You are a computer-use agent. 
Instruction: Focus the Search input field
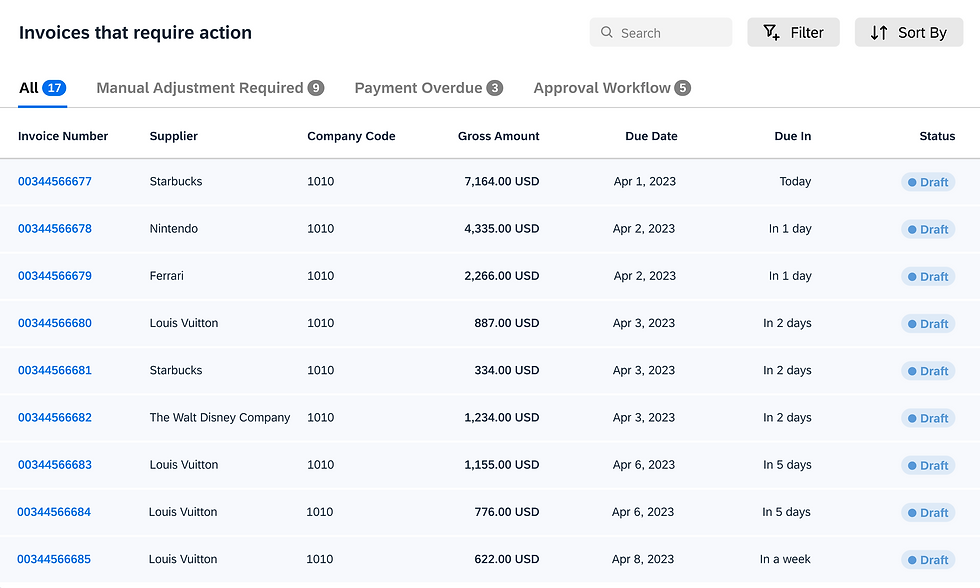661,32
